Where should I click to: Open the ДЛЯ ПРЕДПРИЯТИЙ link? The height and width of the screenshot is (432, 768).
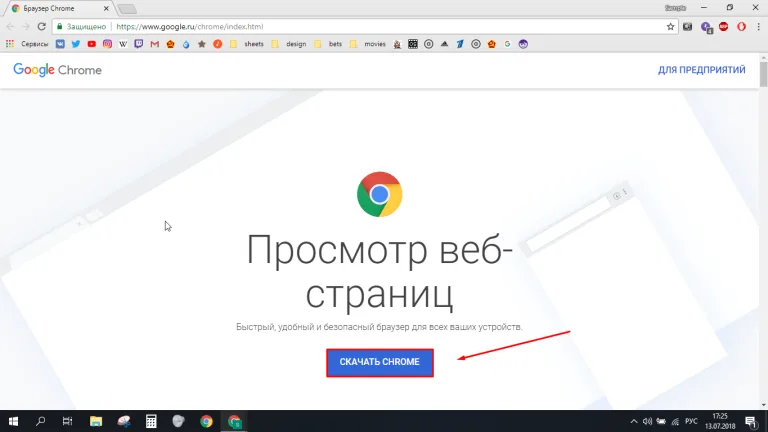click(x=701, y=70)
